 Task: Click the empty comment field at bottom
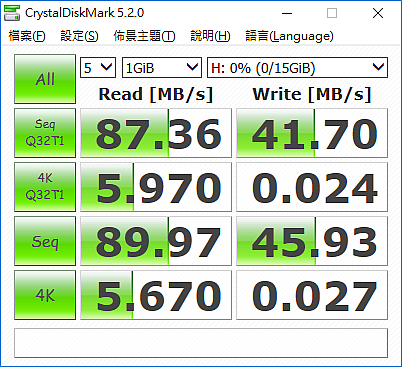tap(201, 343)
